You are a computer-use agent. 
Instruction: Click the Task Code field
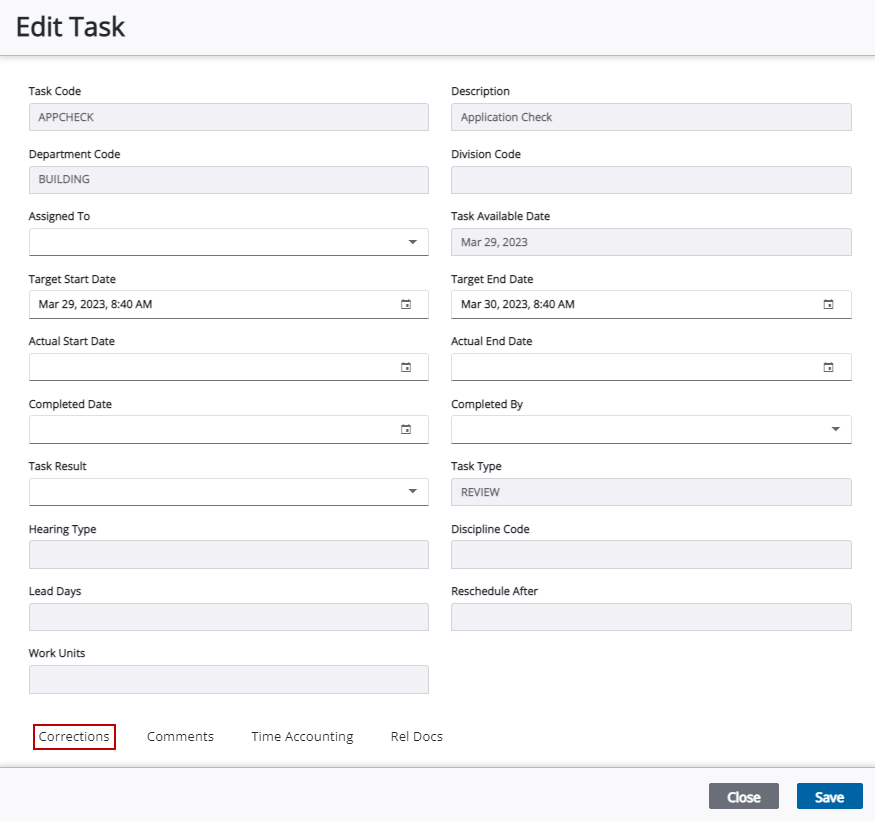click(x=229, y=117)
